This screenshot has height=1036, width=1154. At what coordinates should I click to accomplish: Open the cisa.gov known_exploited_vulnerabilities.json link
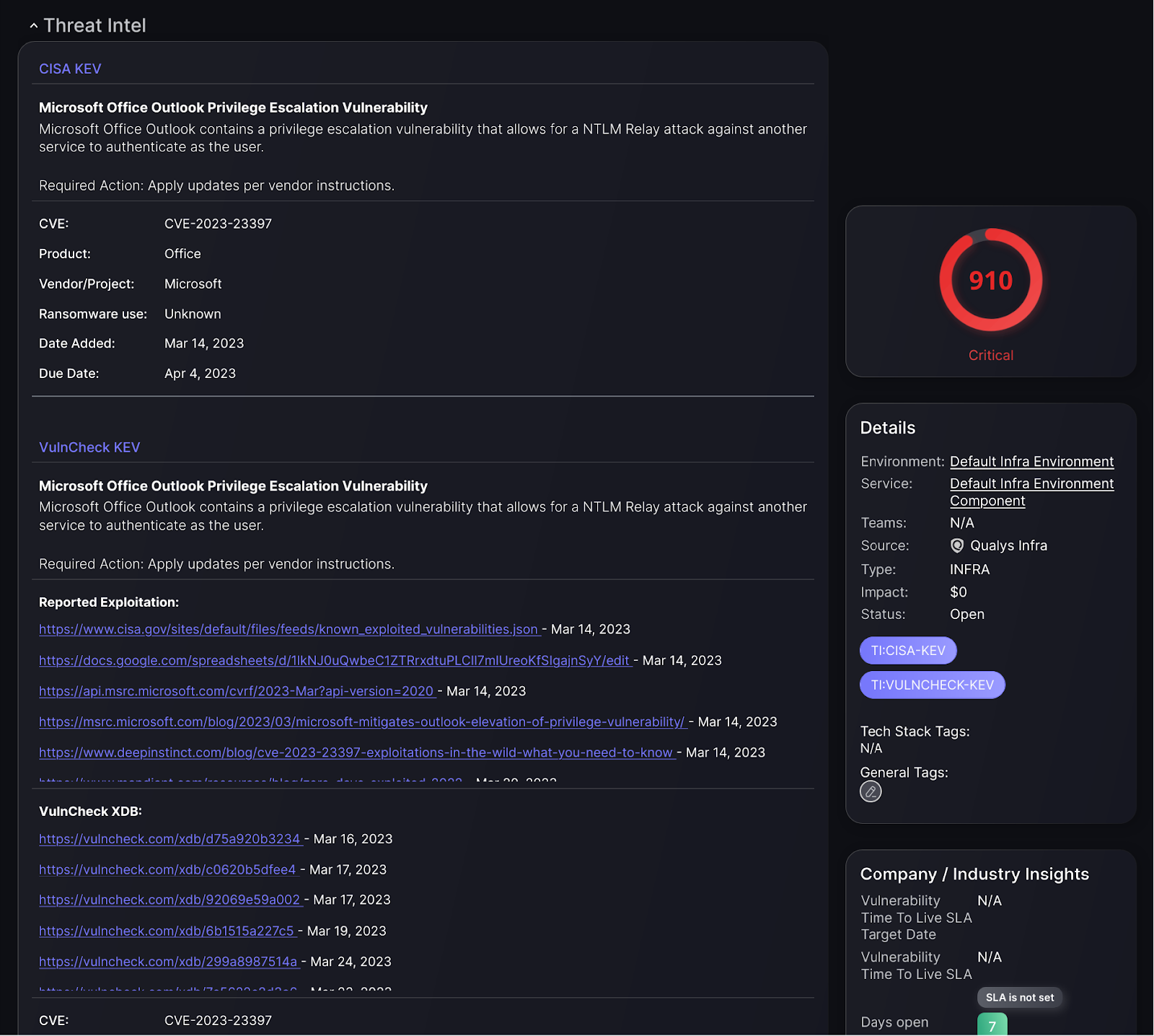point(288,629)
